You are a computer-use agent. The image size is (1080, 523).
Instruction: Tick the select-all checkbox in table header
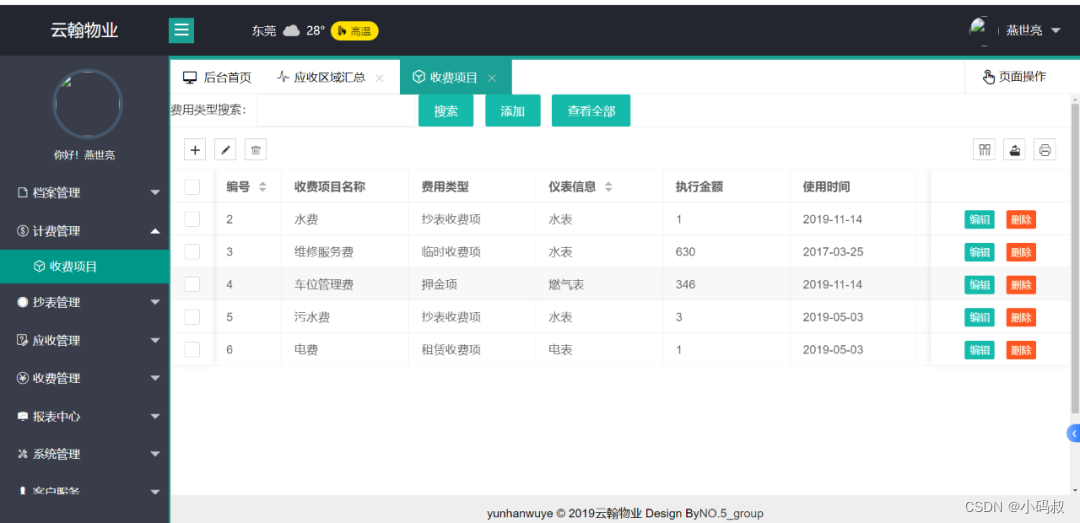192,187
